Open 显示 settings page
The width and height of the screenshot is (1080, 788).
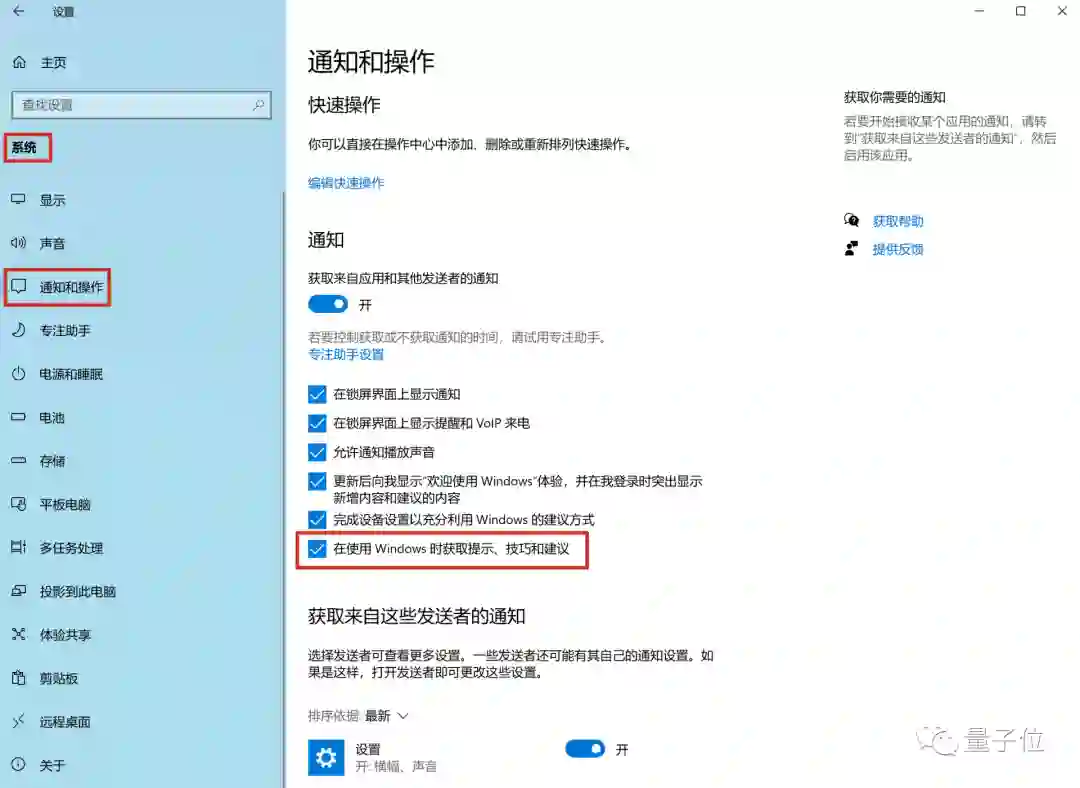pyautogui.click(x=52, y=200)
